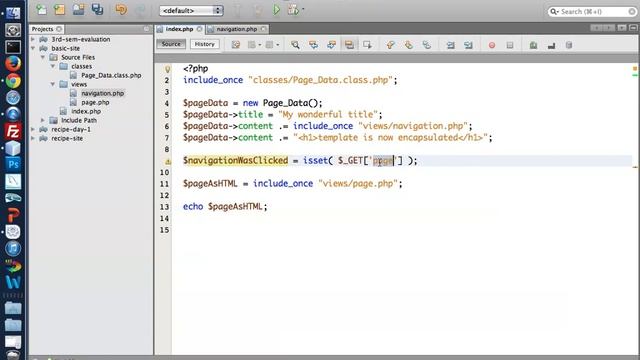Click the Shift Line Right icon
640x360 pixels.
[468, 45]
